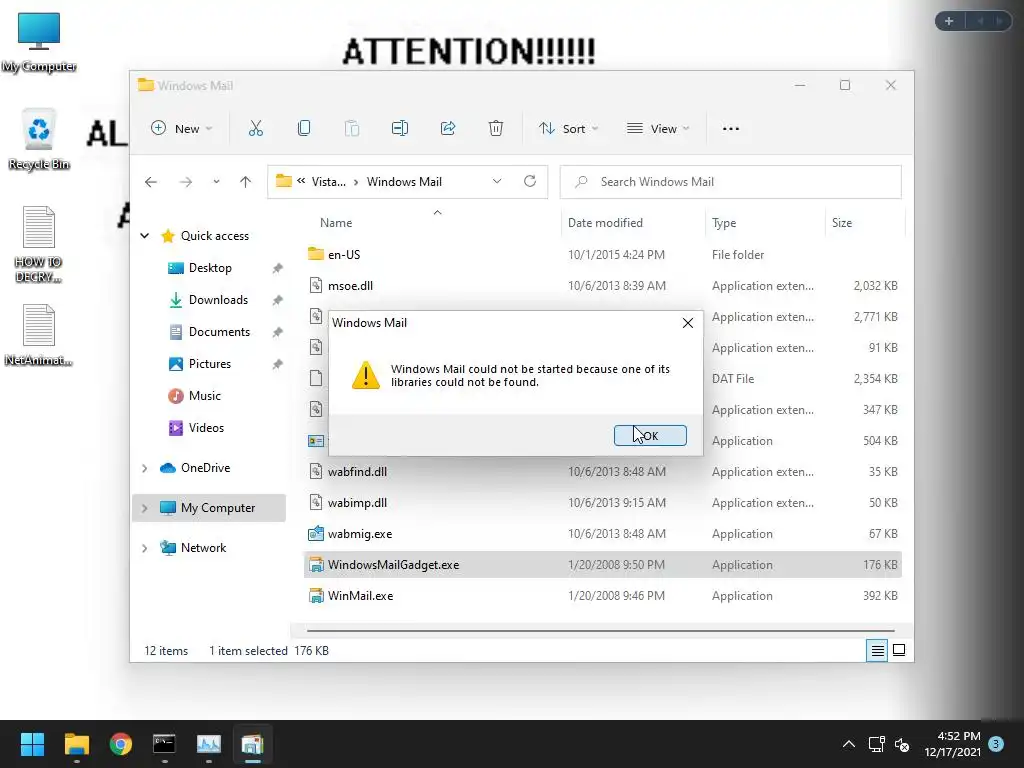Viewport: 1024px width, 768px height.
Task: Open My Computer desktop icon
Action: [x=39, y=42]
